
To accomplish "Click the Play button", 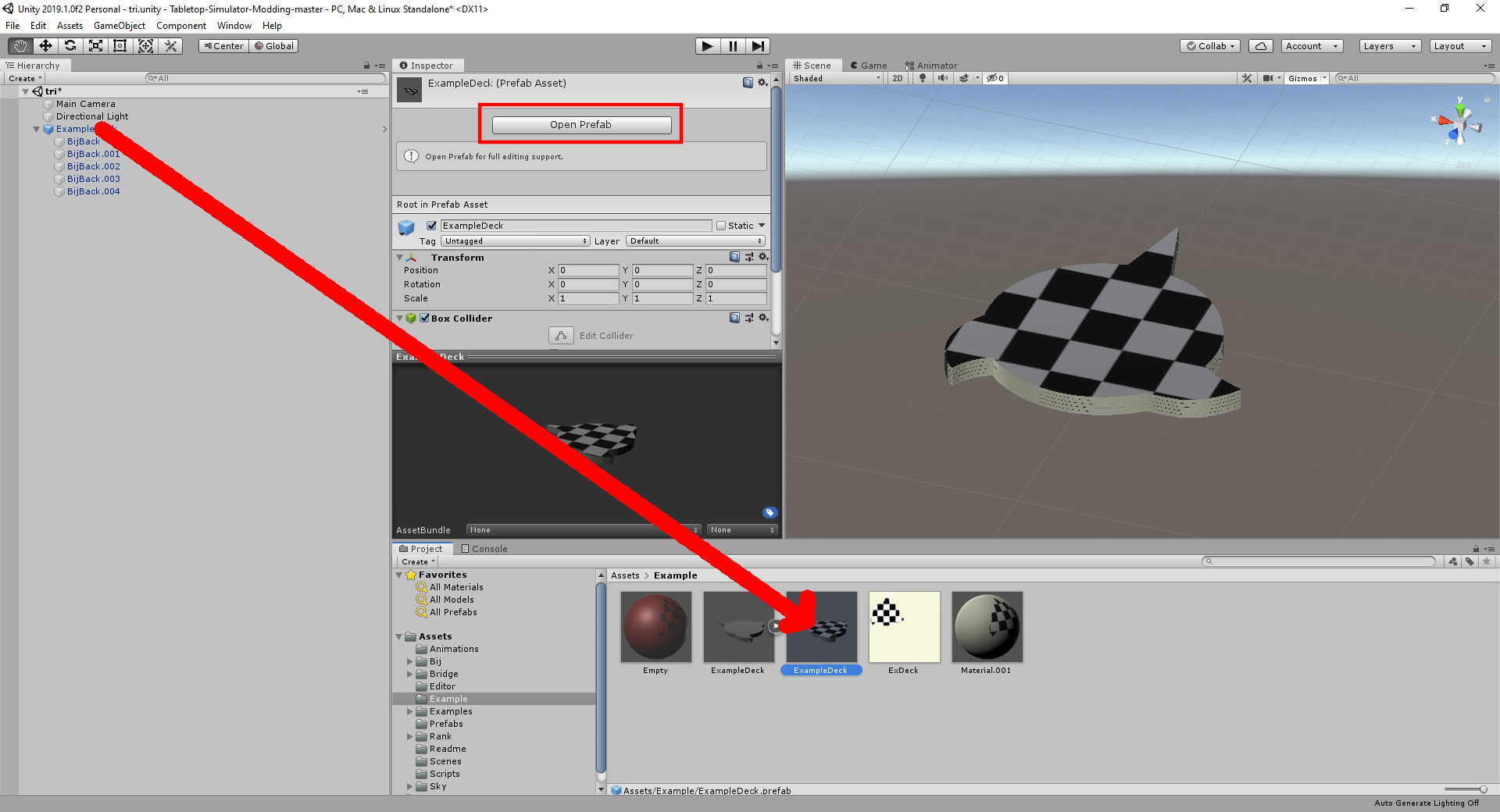I will (707, 46).
